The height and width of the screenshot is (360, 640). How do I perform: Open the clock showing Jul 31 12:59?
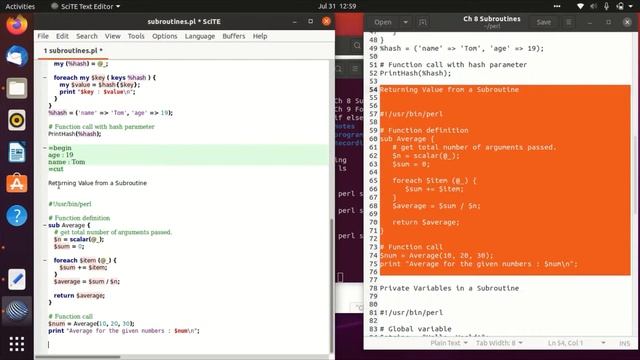tap(337, 6)
